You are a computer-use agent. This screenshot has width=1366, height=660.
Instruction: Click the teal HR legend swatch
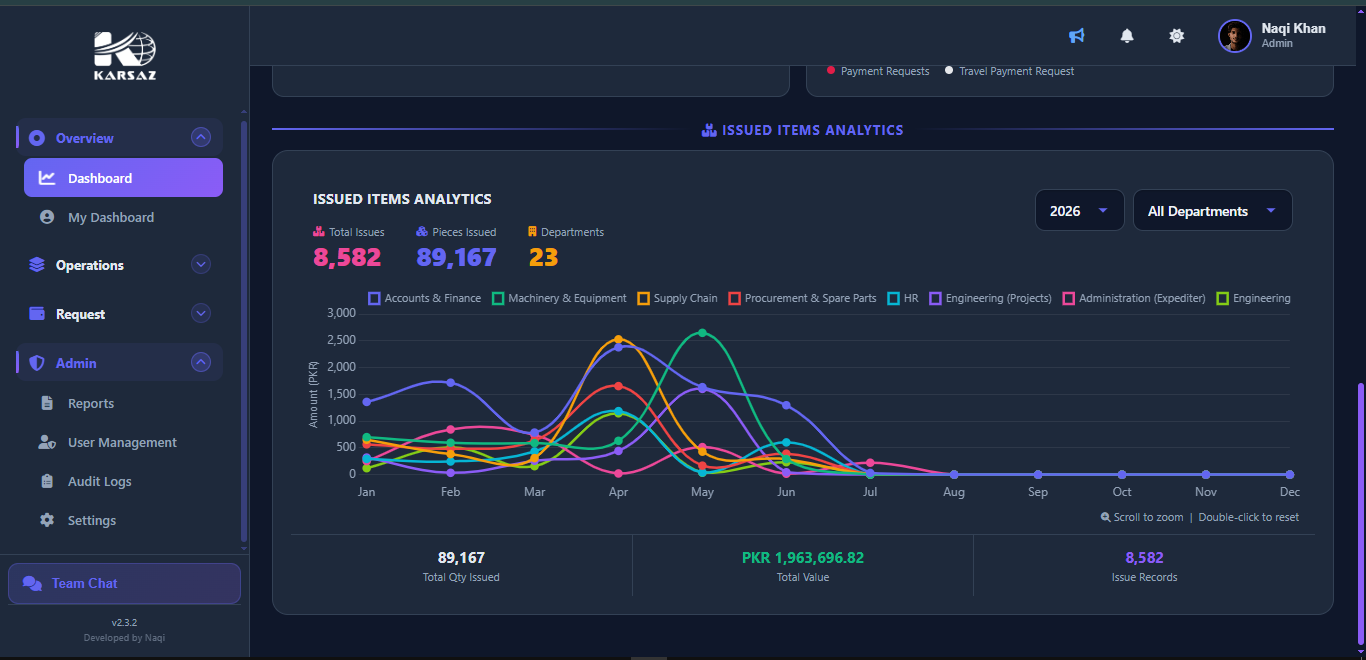coord(893,298)
